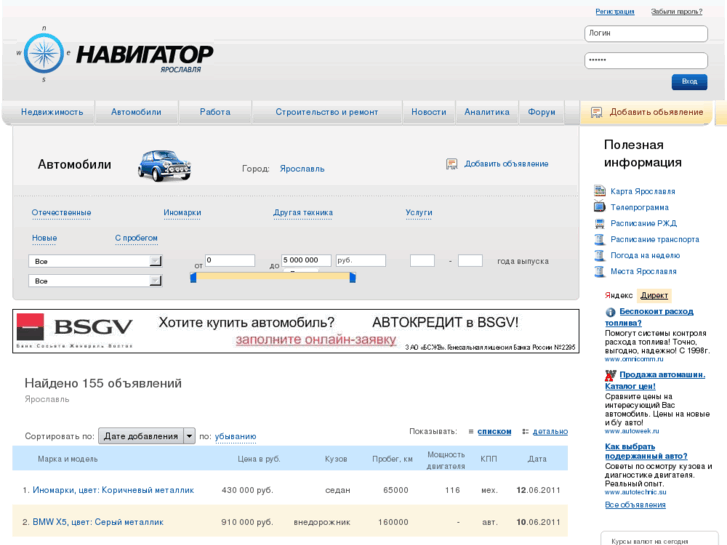Open the Форум menu tab

tap(542, 112)
